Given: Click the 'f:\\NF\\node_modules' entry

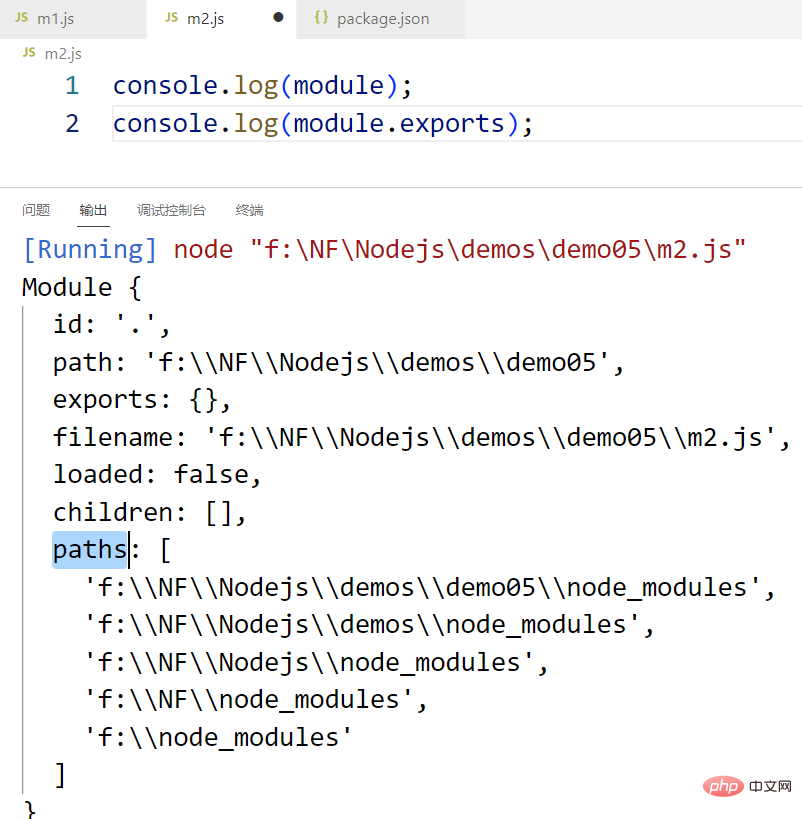Looking at the screenshot, I should pyautogui.click(x=255, y=700).
